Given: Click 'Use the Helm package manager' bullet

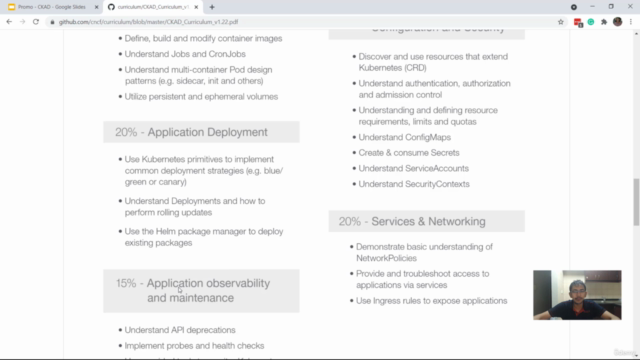Looking at the screenshot, I should pyautogui.click(x=204, y=237).
